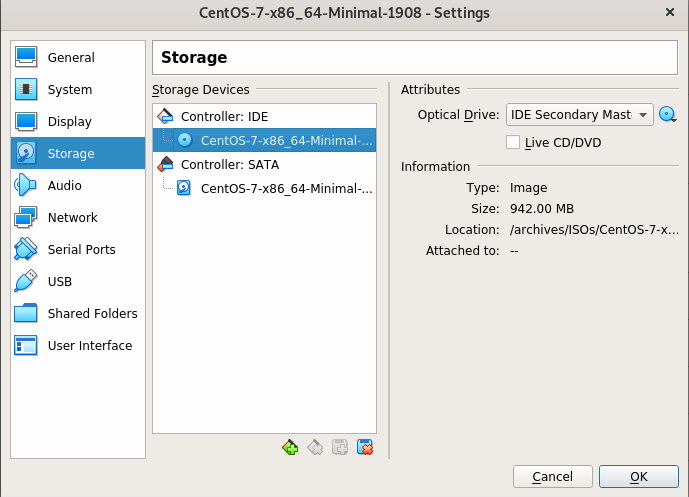The height and width of the screenshot is (497, 689).
Task: Select the USB settings category
Action: [x=78, y=281]
